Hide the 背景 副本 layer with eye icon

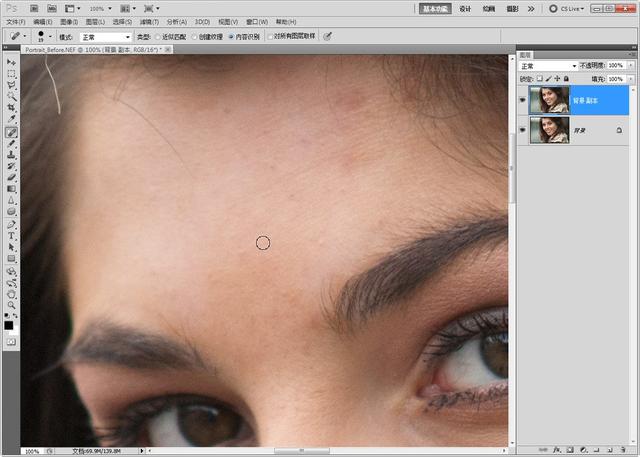click(x=523, y=100)
